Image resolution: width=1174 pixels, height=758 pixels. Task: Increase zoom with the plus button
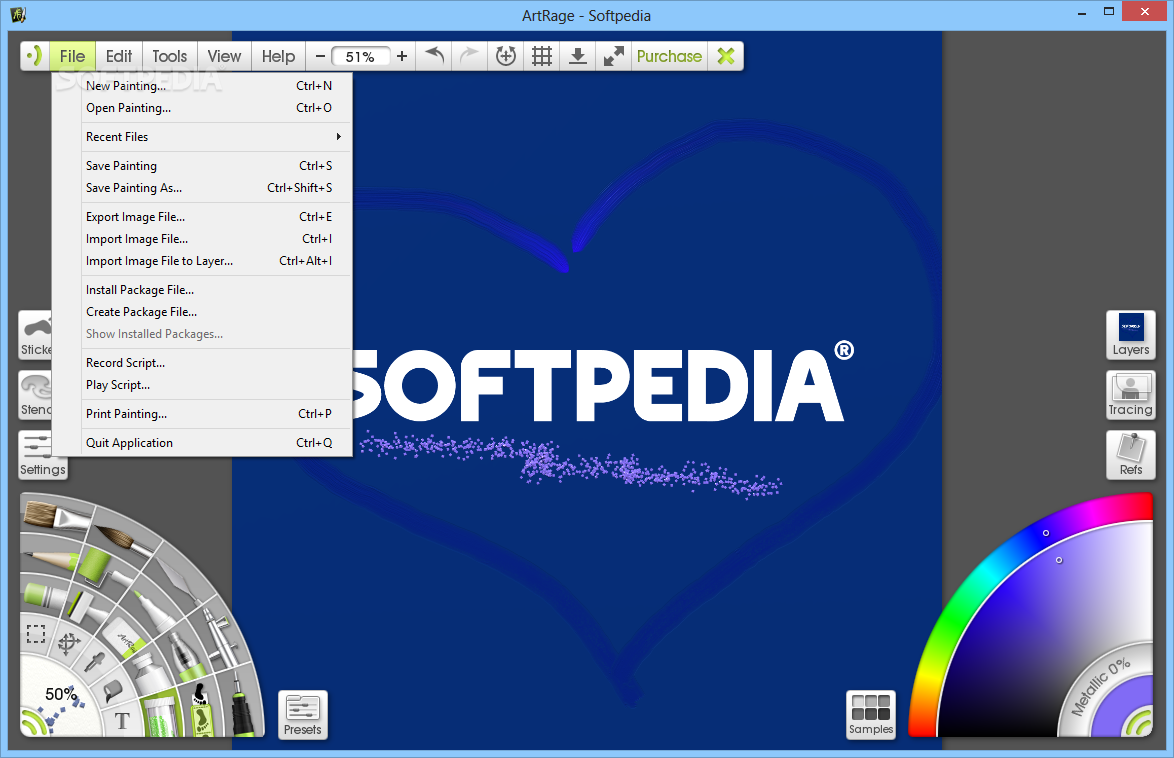coord(402,56)
